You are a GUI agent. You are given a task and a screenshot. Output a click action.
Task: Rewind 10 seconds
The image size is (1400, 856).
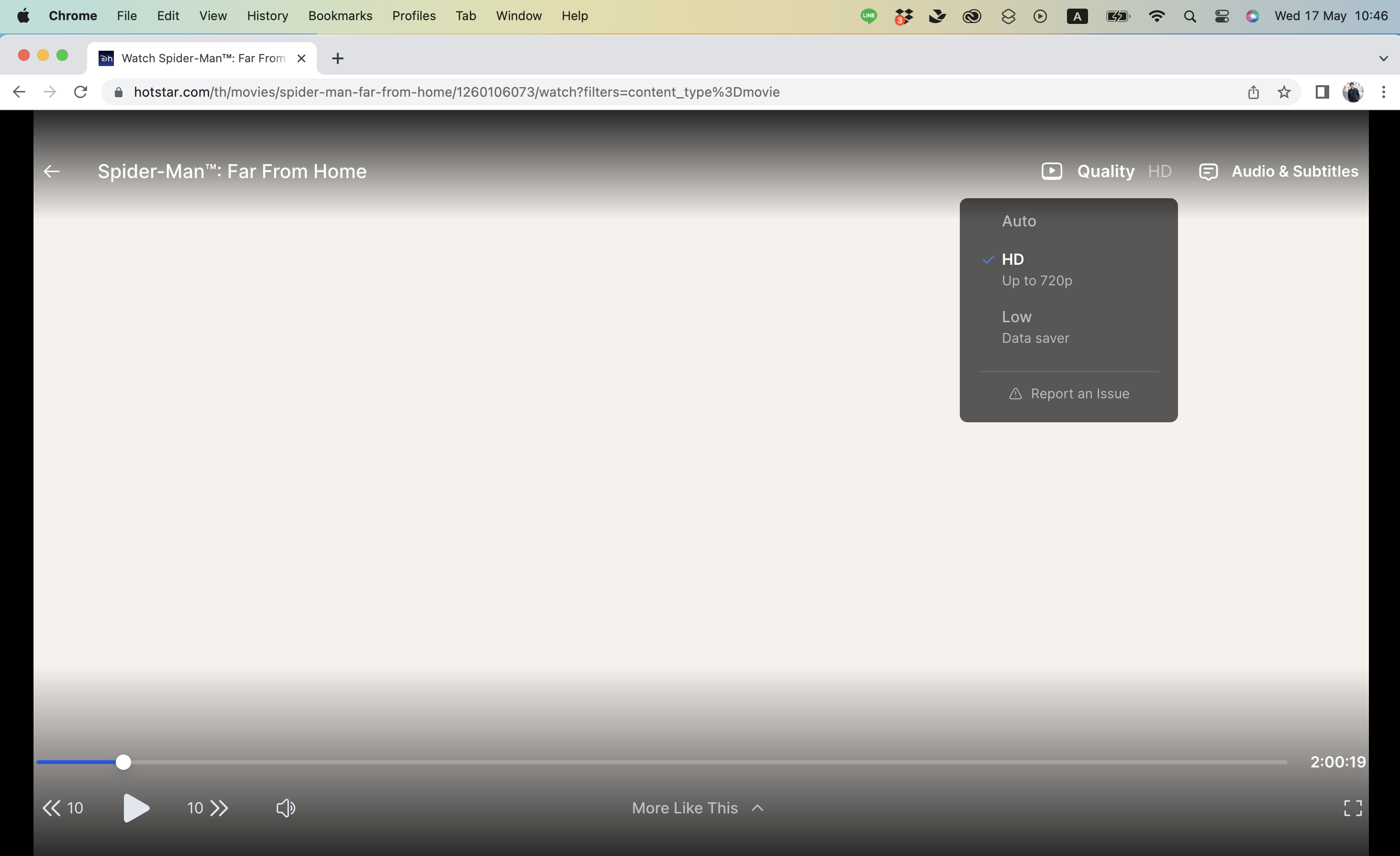pos(63,808)
